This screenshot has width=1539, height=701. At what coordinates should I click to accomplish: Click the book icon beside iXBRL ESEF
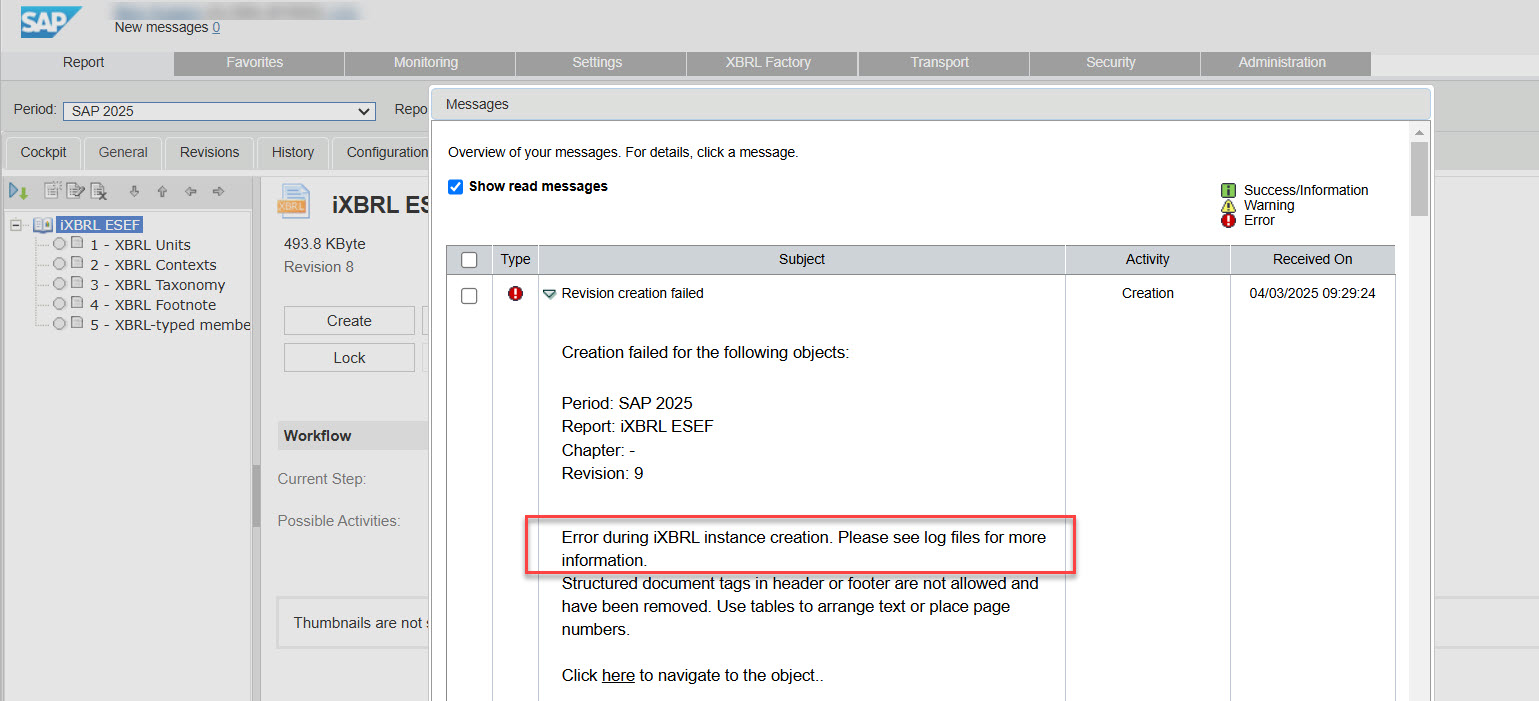click(43, 225)
